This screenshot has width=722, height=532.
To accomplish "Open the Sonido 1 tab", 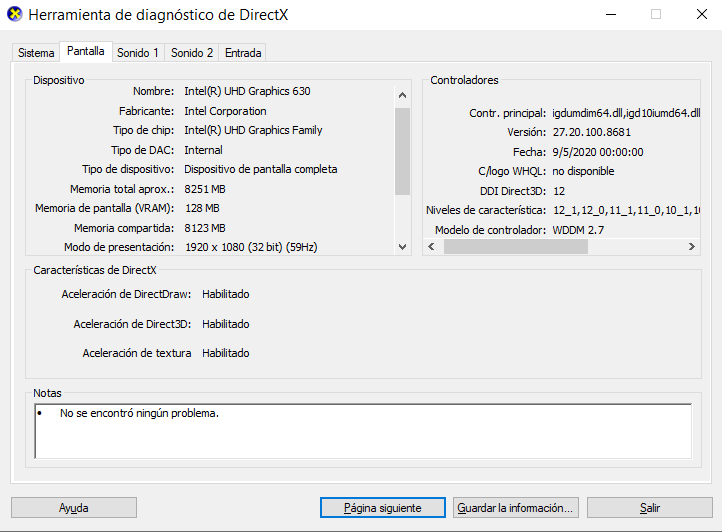I will tap(138, 53).
